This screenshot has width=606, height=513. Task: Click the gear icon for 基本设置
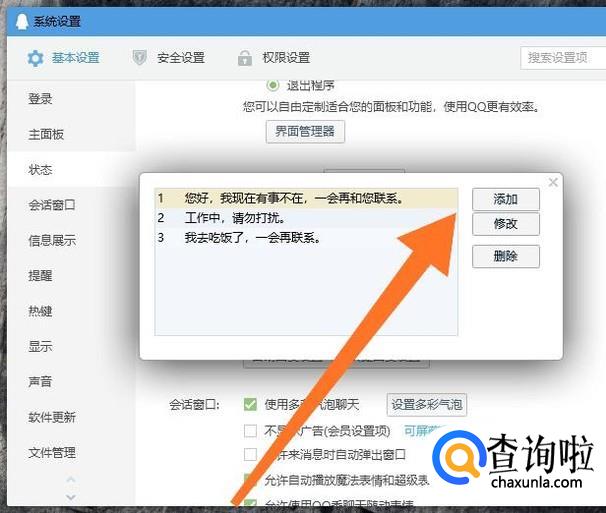35,58
